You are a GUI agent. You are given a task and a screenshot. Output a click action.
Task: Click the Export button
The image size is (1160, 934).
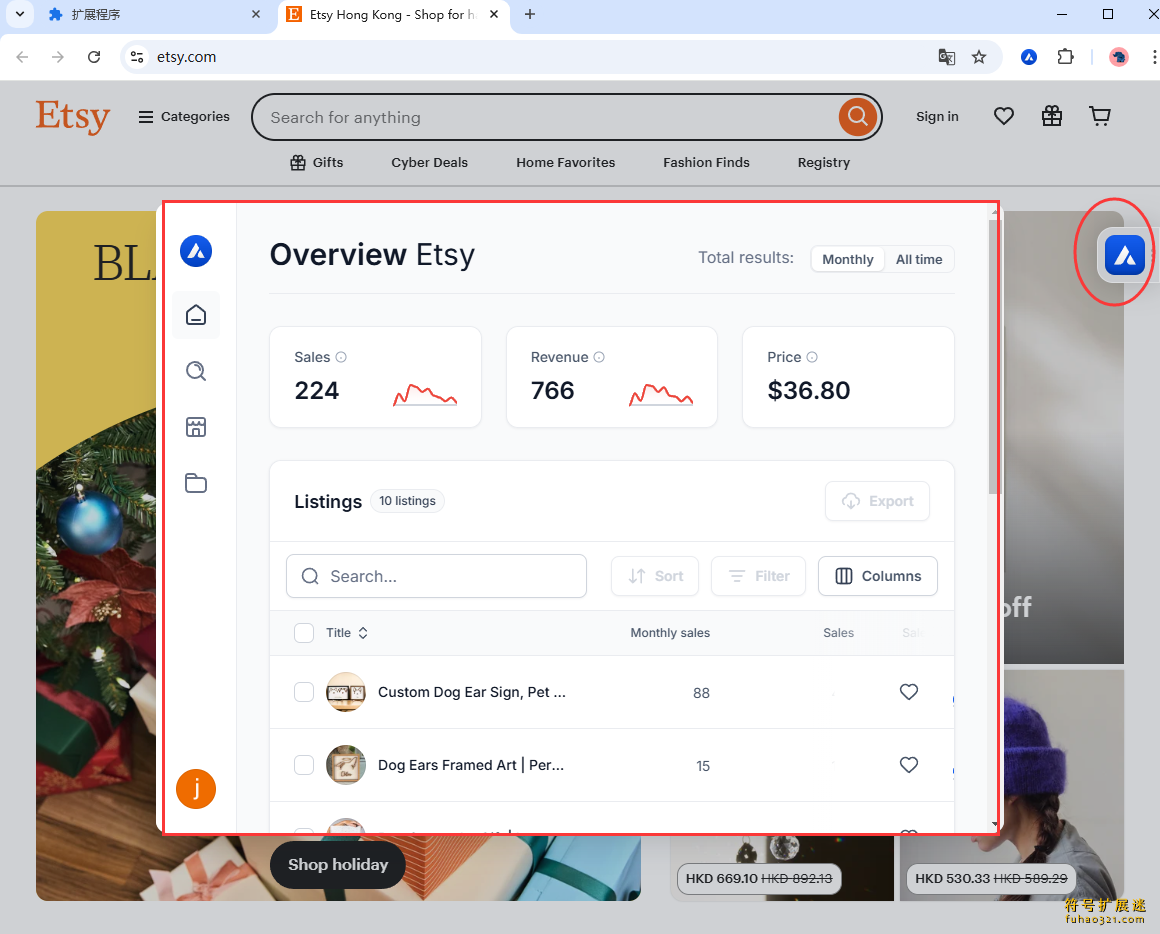[877, 501]
